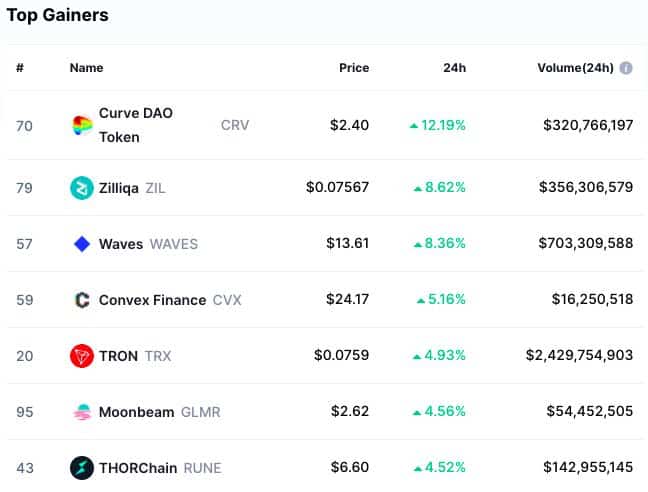
Task: Sort by the 24h change header
Action: 454,68
